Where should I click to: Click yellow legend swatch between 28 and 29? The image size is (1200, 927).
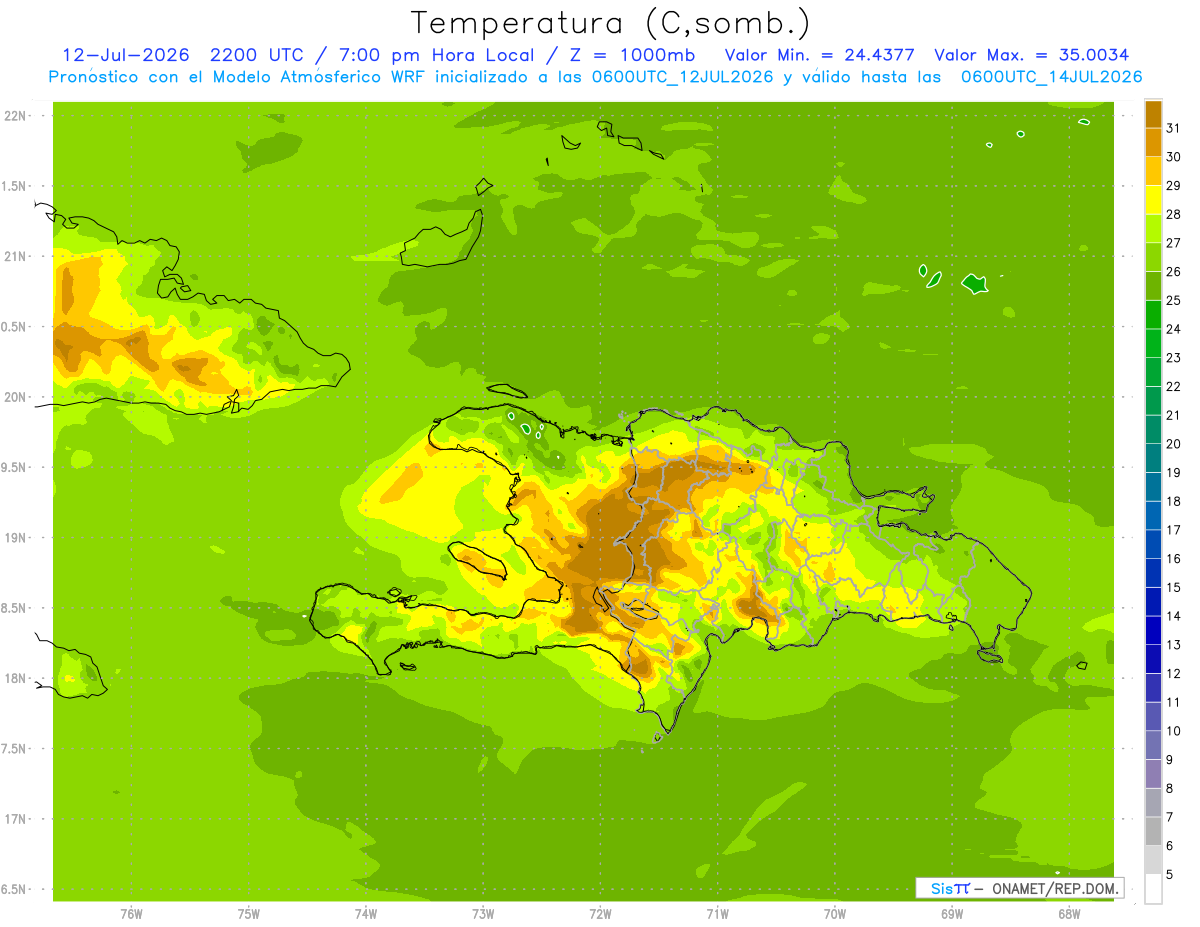tap(1153, 200)
